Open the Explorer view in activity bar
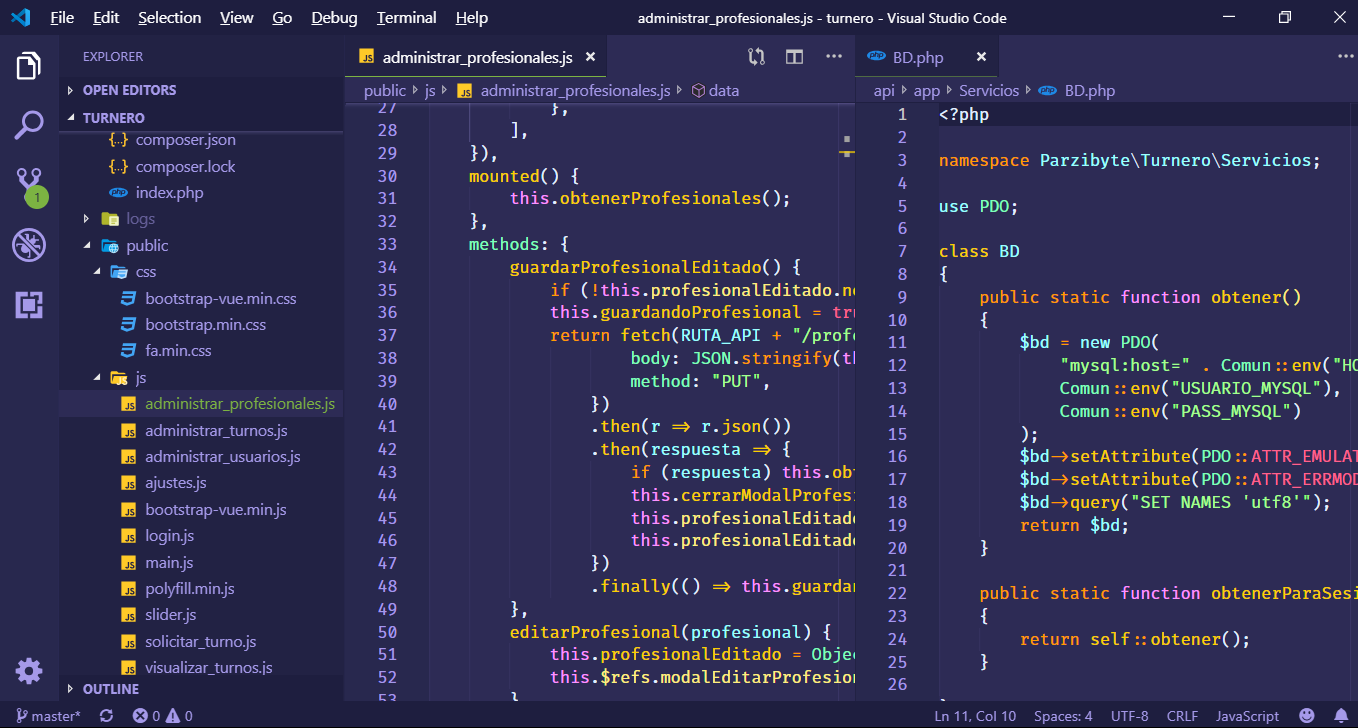1358x728 pixels. coord(29,67)
